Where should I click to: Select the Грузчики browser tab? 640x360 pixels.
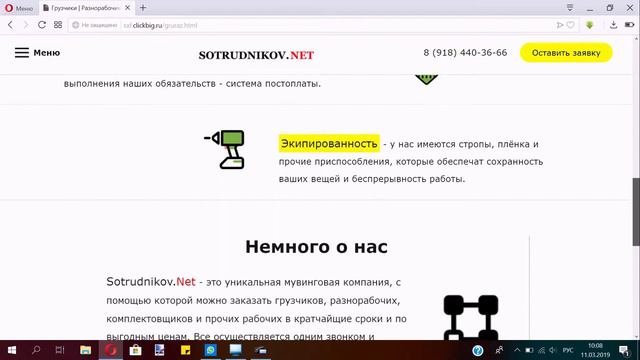pyautogui.click(x=85, y=8)
